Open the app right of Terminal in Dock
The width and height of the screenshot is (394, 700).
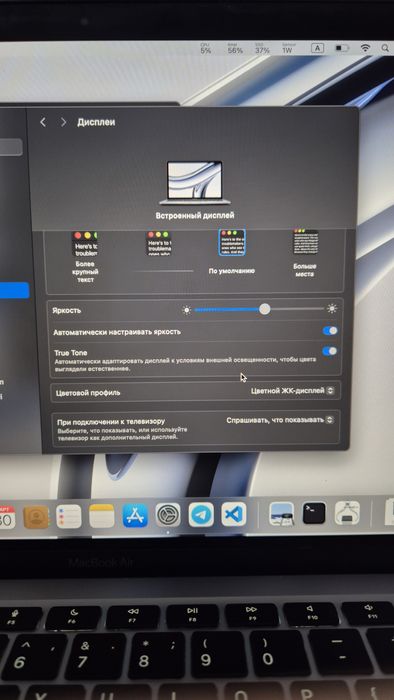click(347, 512)
